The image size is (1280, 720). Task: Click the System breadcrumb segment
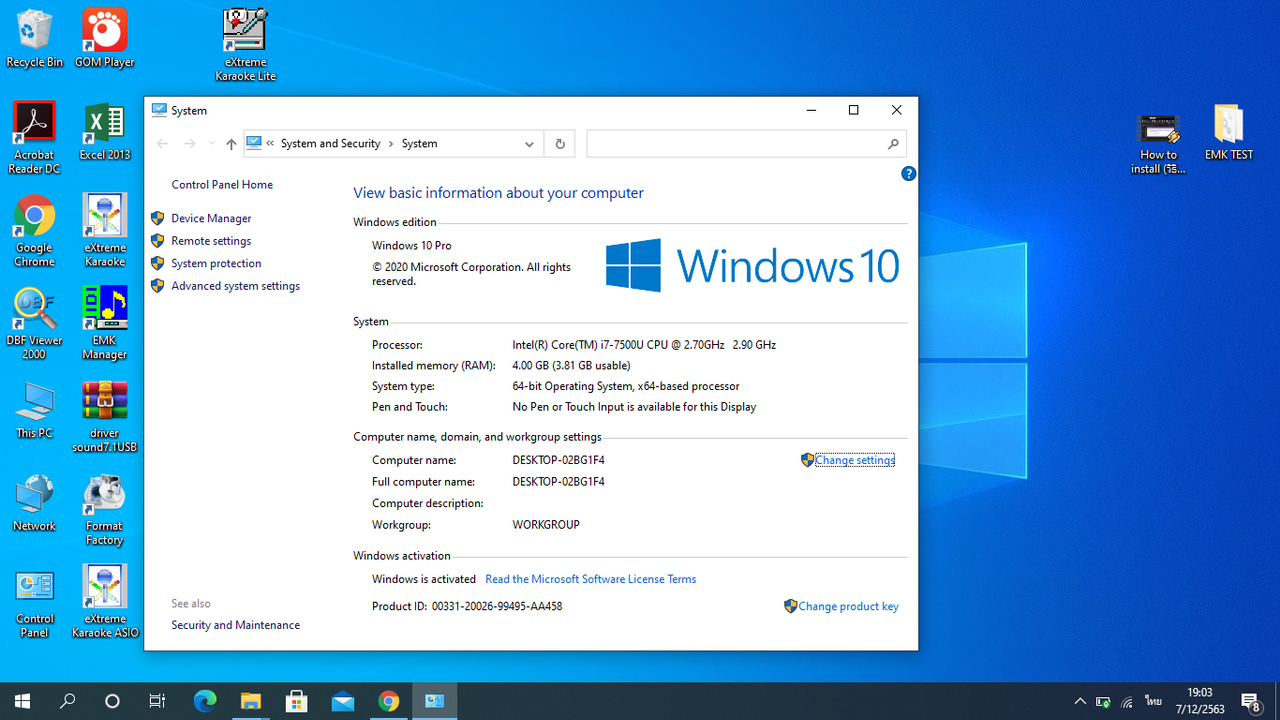click(419, 144)
